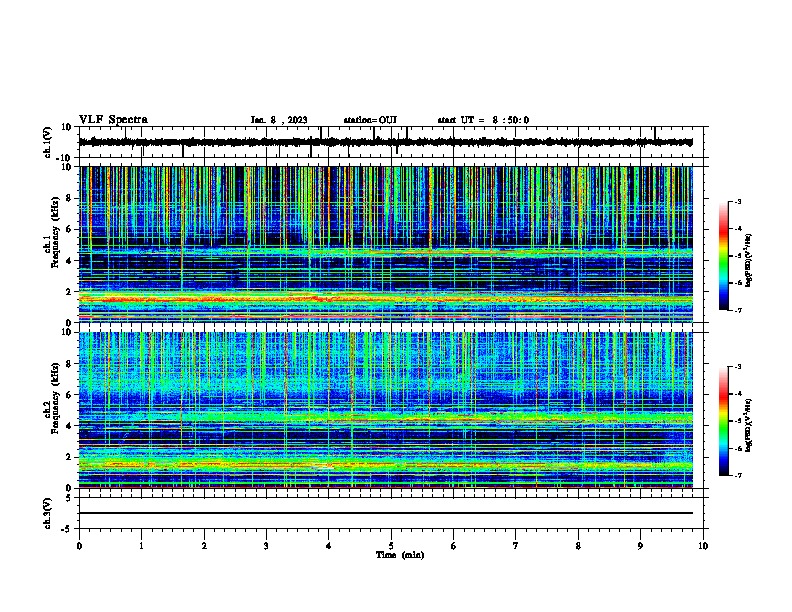Click the "ch.3(V)" axis label
792x612 pixels.
[47, 513]
